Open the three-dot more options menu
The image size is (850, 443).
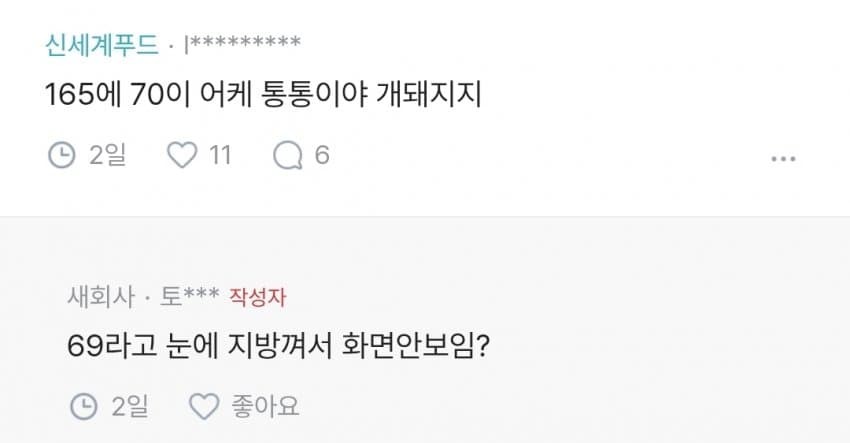pos(783,158)
